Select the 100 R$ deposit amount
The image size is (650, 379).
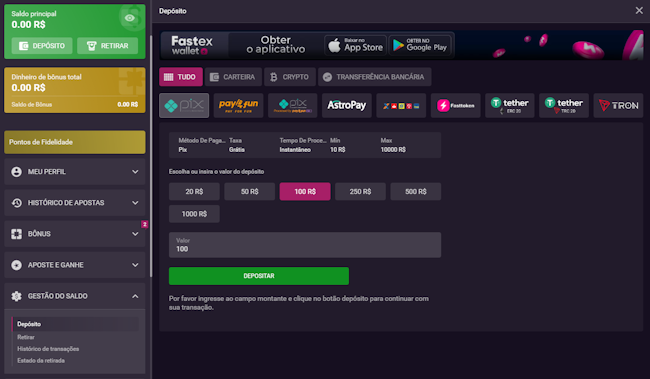pos(305,192)
